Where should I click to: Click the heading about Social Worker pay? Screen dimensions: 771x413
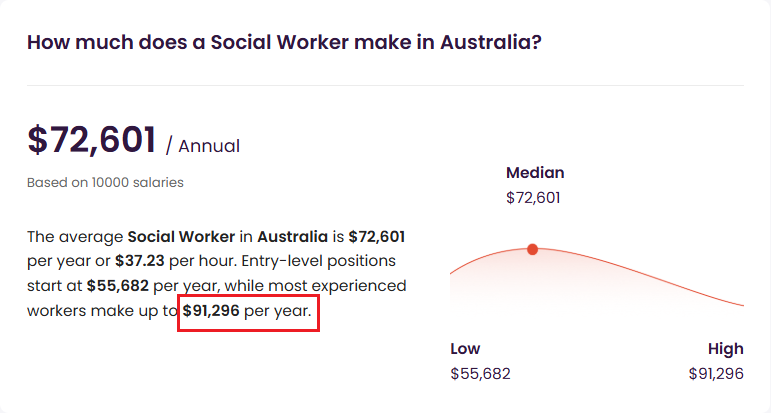(x=285, y=43)
